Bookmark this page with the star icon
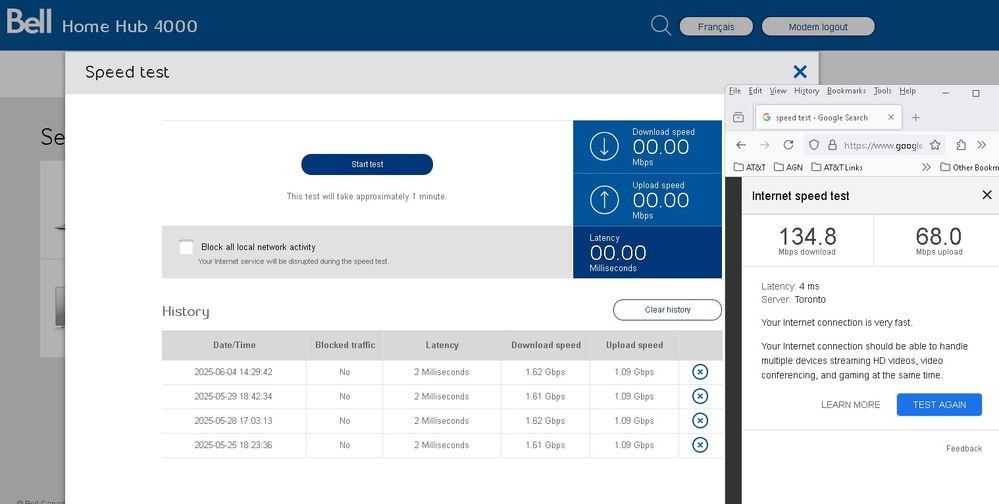 pyautogui.click(x=935, y=145)
